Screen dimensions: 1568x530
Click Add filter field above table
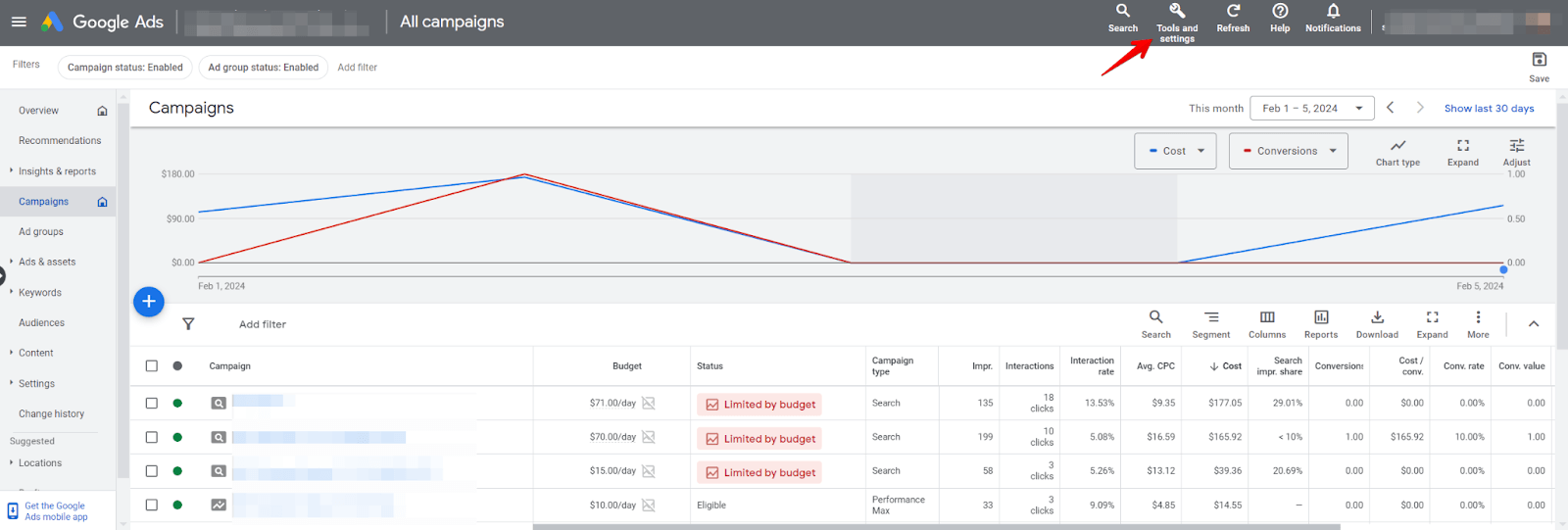click(x=263, y=324)
